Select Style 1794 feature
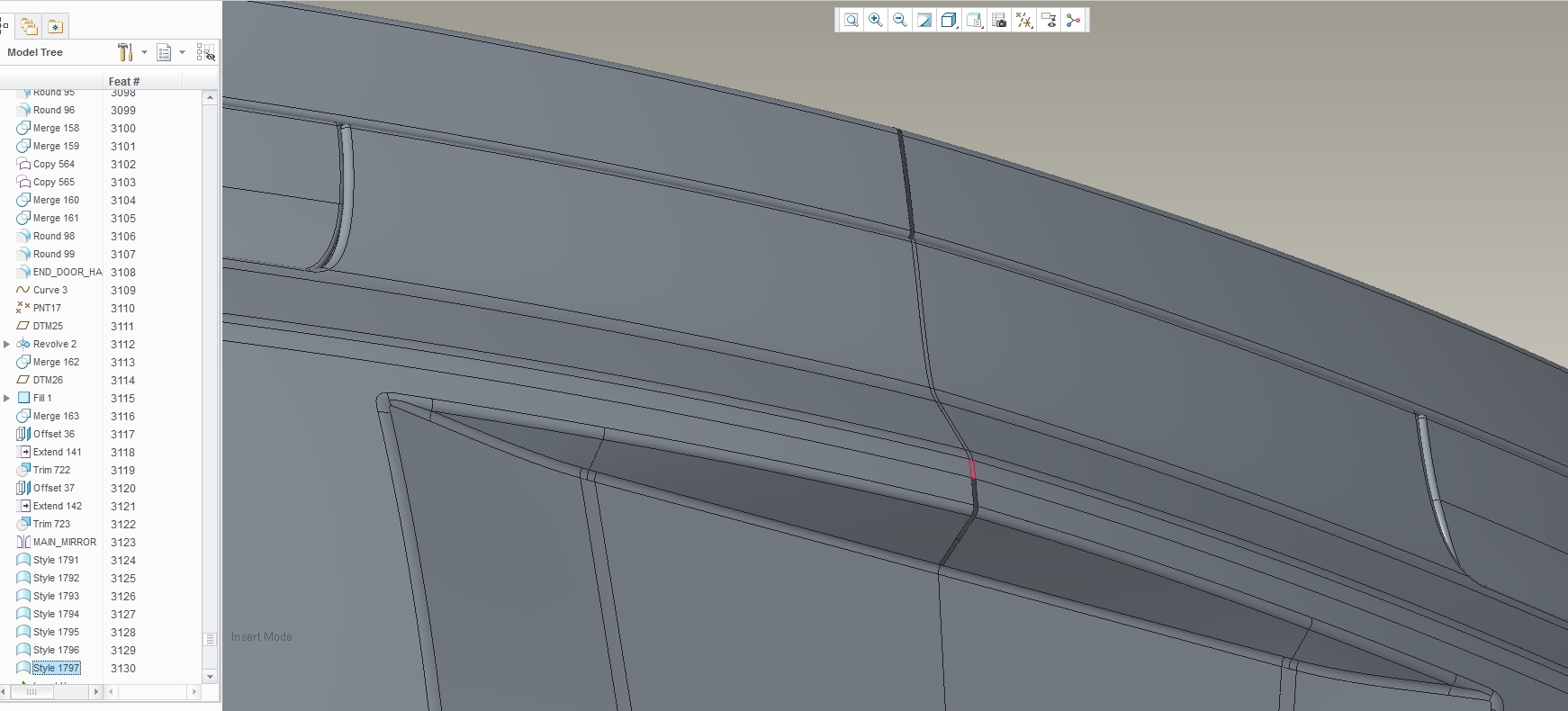Image resolution: width=1568 pixels, height=711 pixels. coord(56,614)
